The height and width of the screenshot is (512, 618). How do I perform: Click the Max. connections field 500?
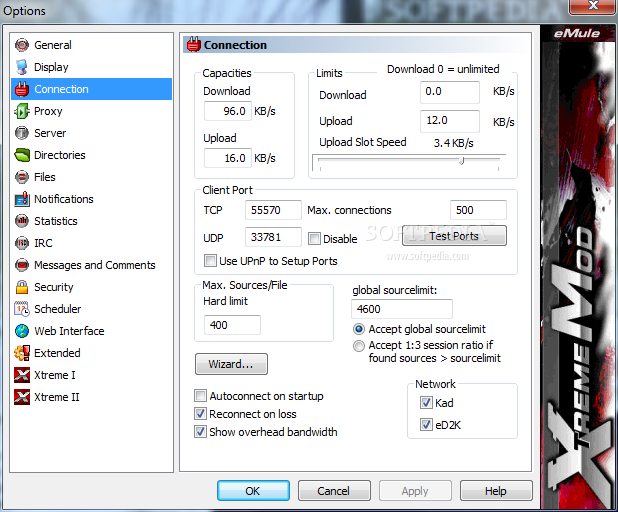point(478,210)
